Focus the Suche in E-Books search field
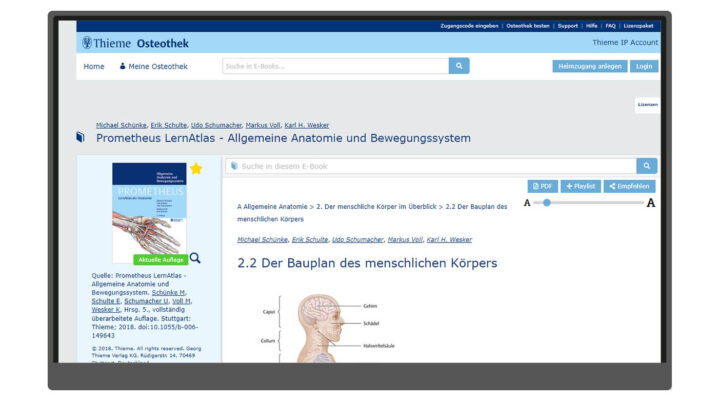Image resolution: width=718 pixels, height=400 pixels. click(x=336, y=66)
